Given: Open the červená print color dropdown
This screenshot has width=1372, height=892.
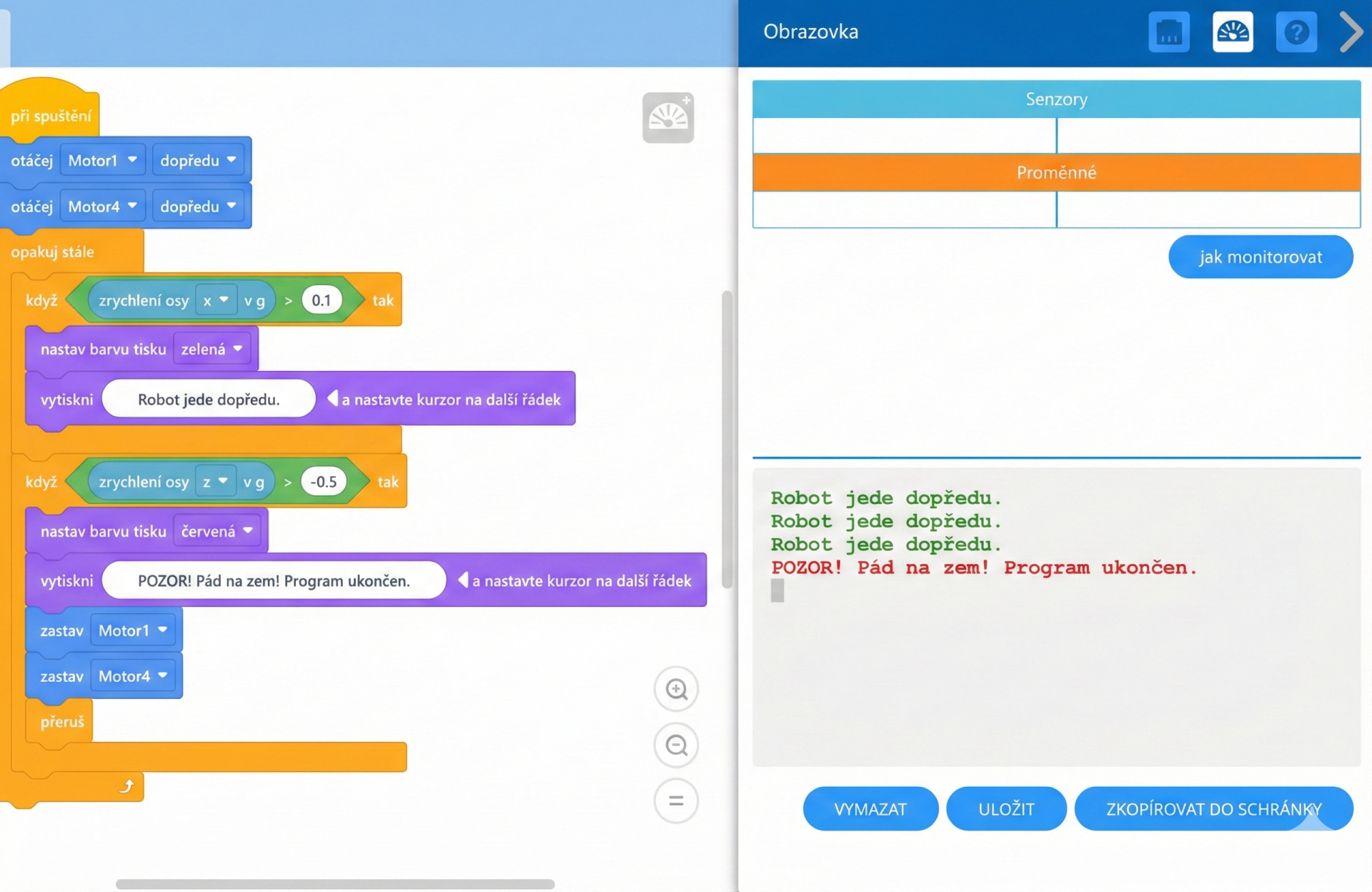Looking at the screenshot, I should (x=217, y=531).
